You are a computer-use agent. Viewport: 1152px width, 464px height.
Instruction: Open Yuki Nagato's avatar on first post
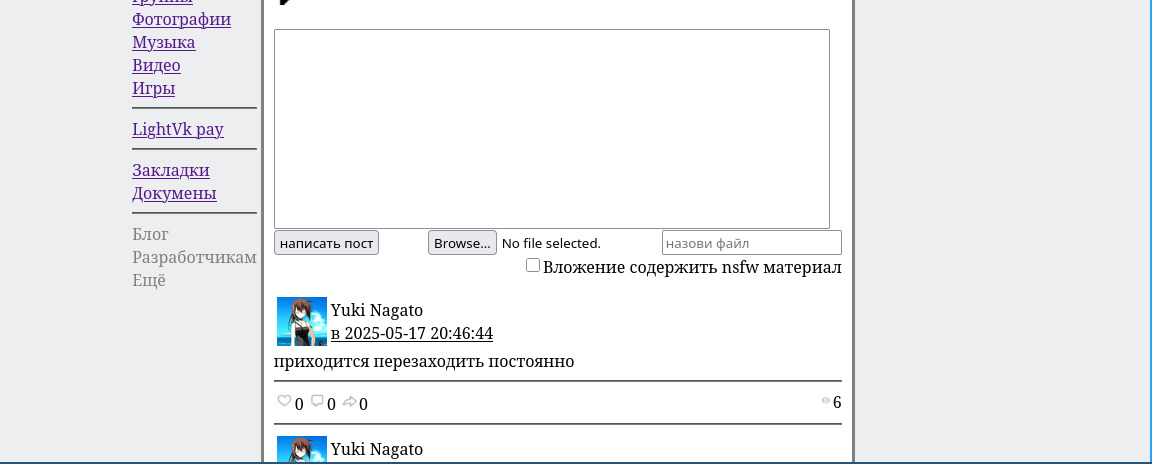301,321
